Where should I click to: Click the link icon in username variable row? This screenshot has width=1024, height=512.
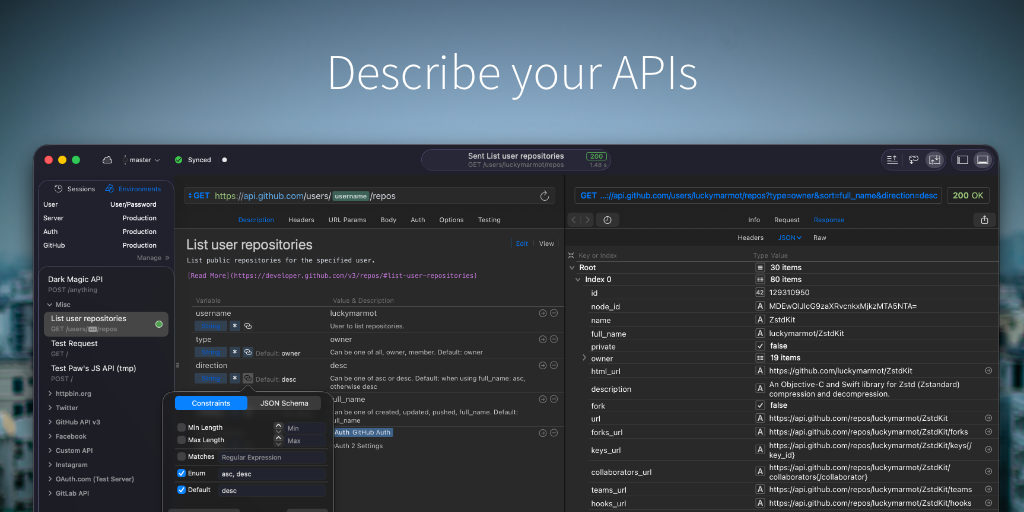[x=248, y=325]
